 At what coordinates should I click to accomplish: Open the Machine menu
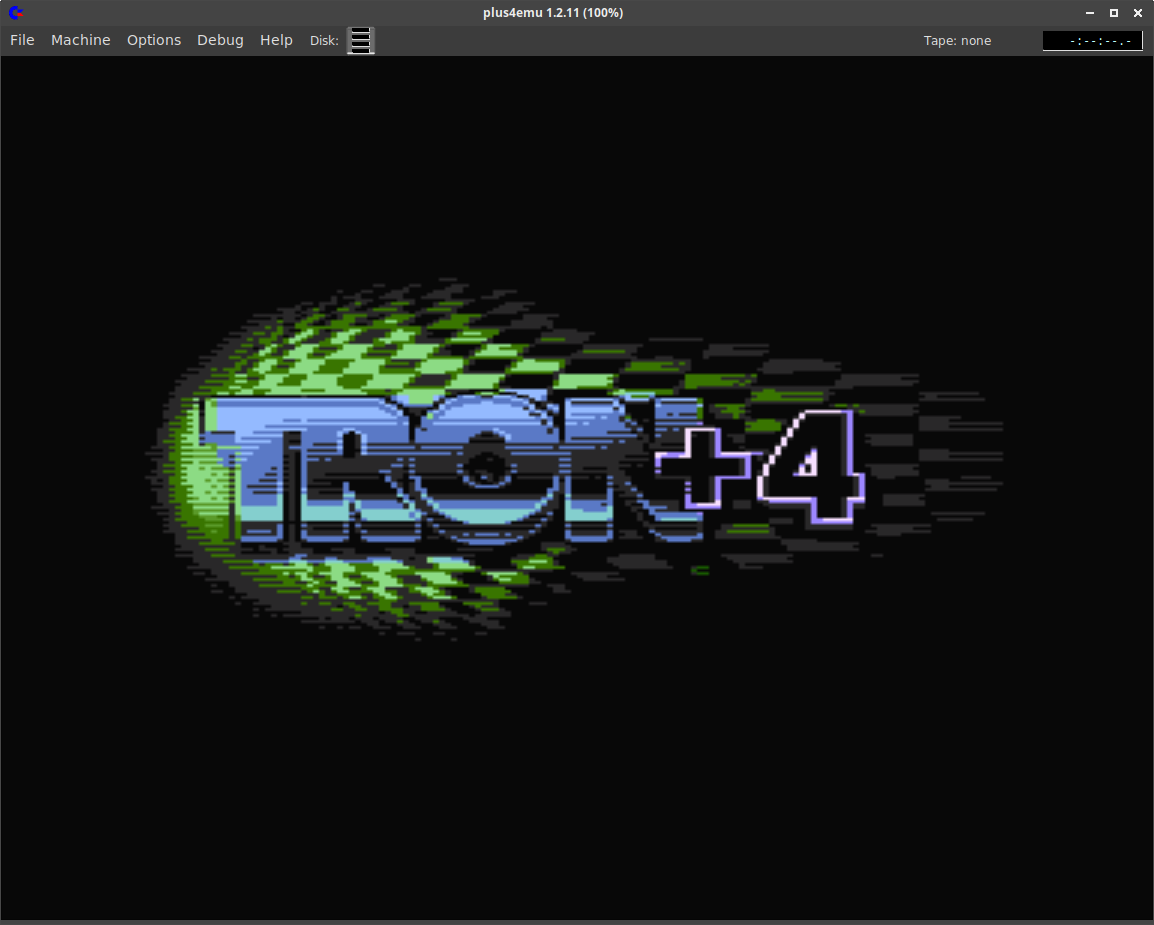[81, 40]
